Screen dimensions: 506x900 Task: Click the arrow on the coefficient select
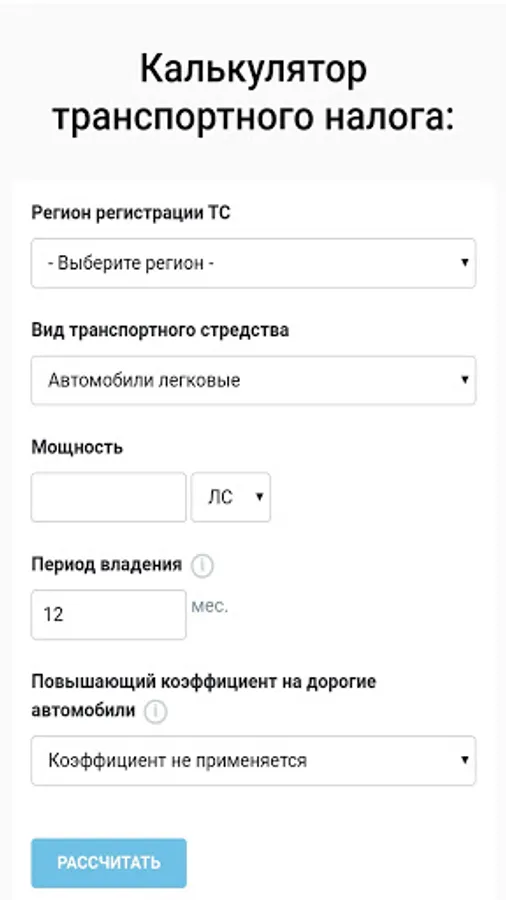tap(465, 760)
